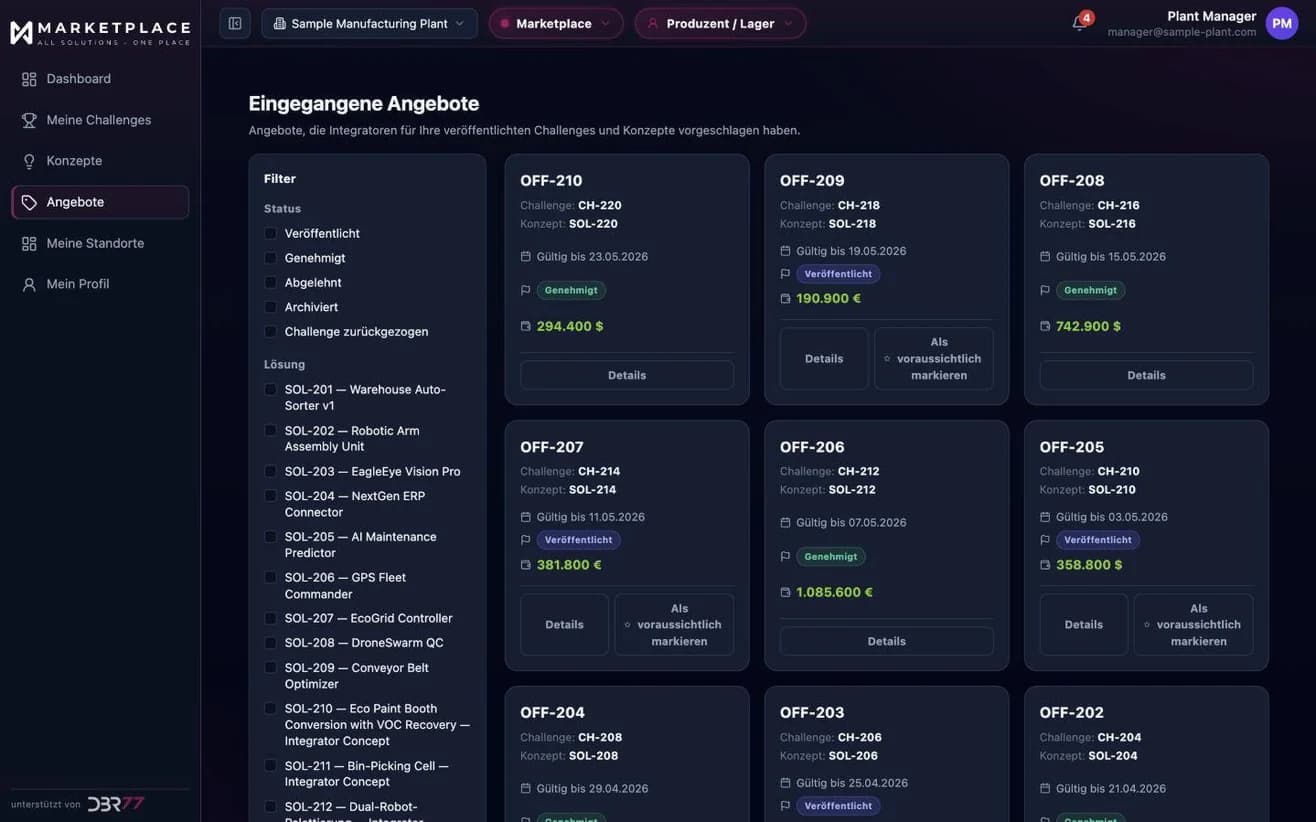Open Mein Profil page
The height and width of the screenshot is (822, 1316).
pyautogui.click(x=100, y=284)
